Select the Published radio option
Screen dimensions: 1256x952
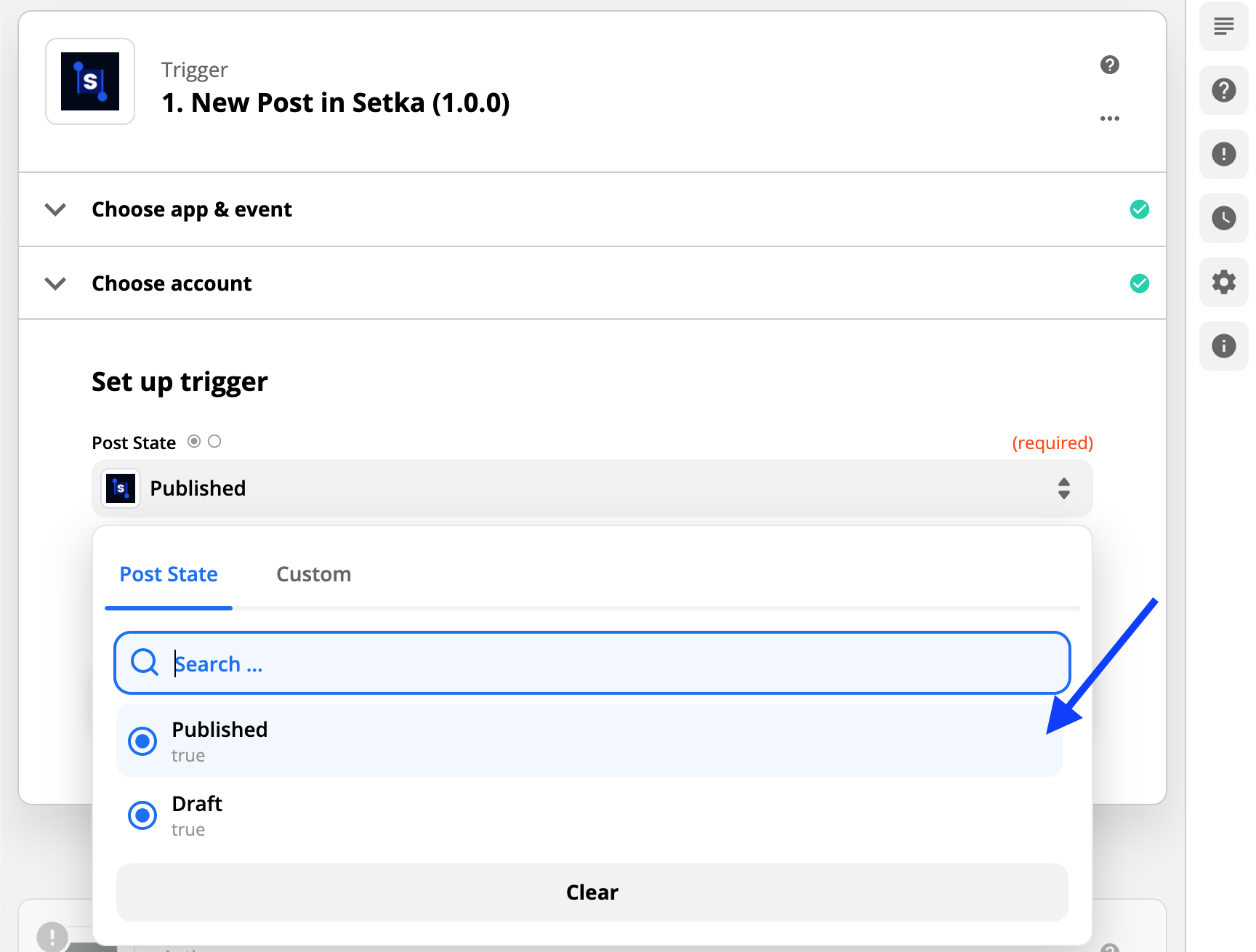142,741
